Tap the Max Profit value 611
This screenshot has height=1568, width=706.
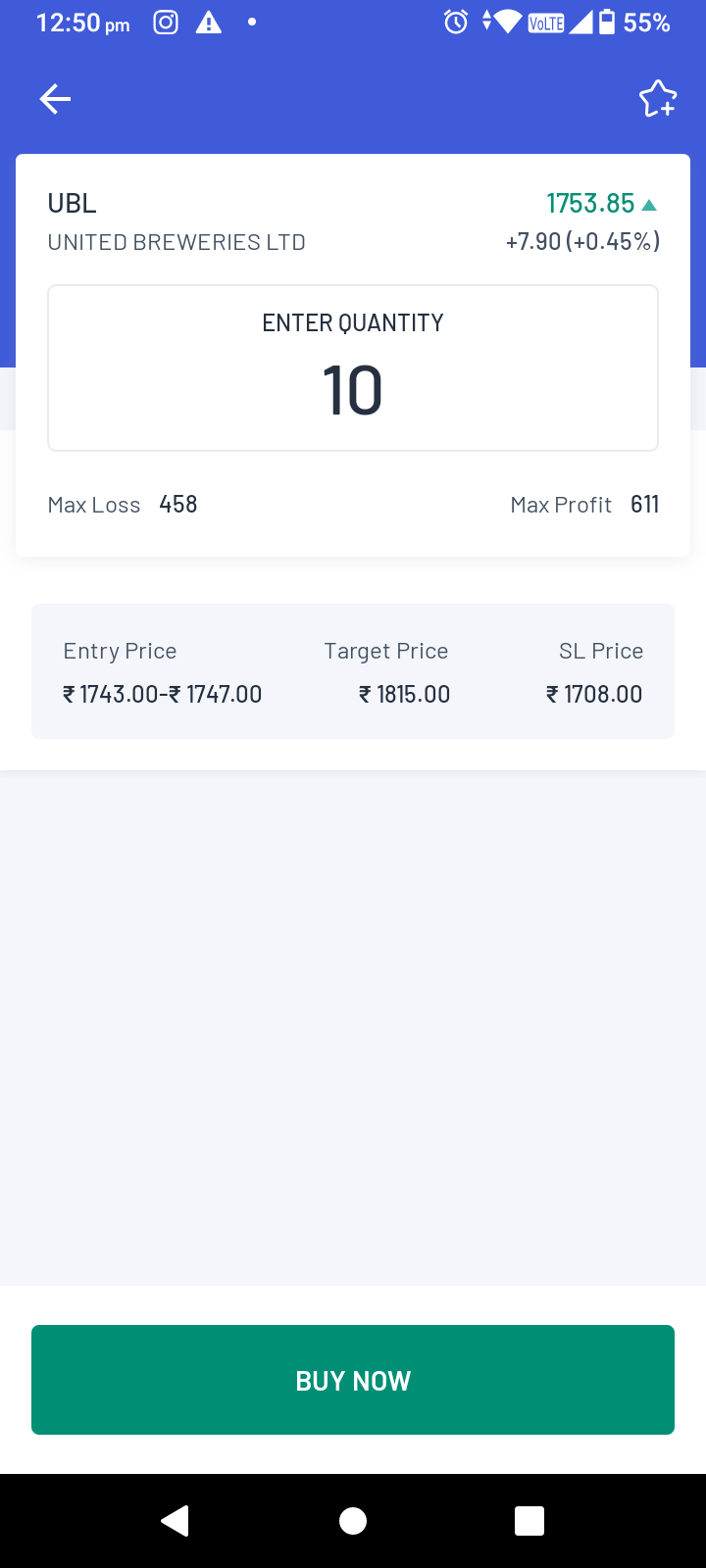point(644,505)
